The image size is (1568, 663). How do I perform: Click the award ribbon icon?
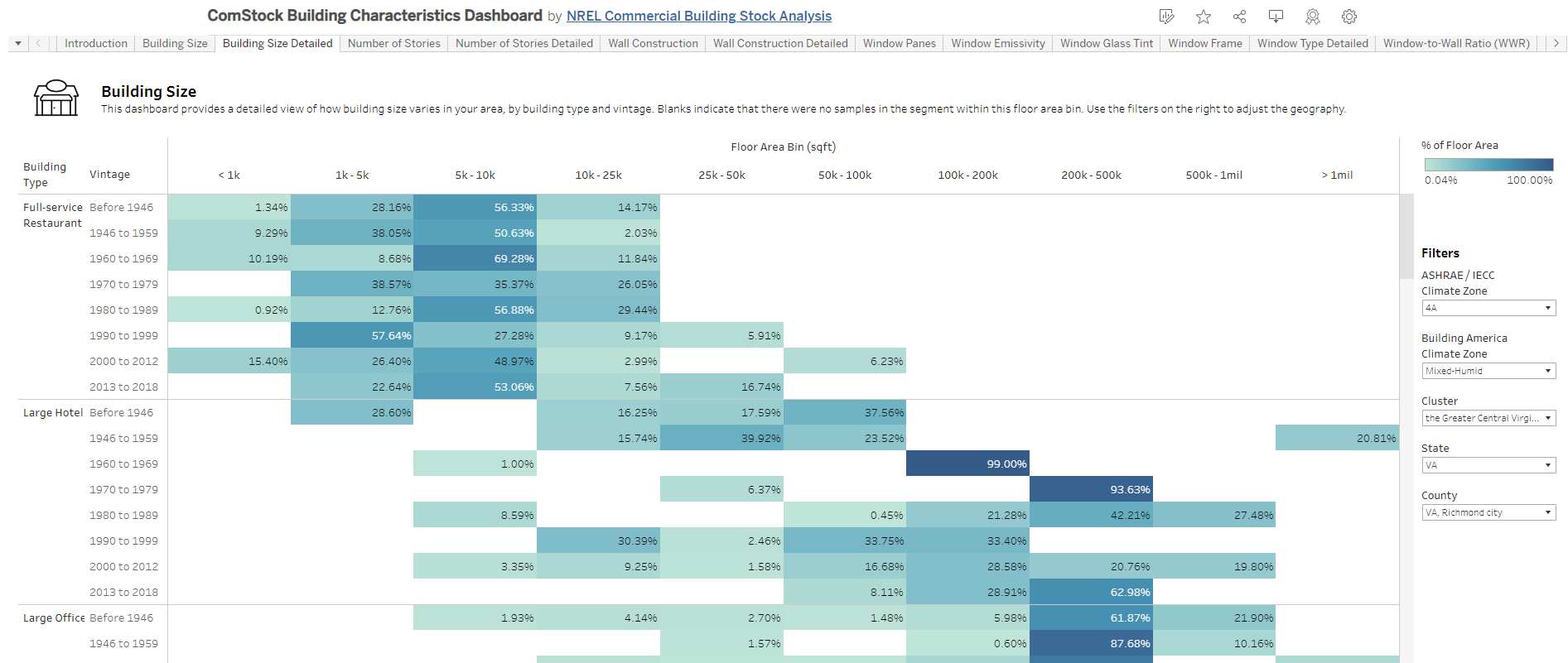click(x=1312, y=17)
